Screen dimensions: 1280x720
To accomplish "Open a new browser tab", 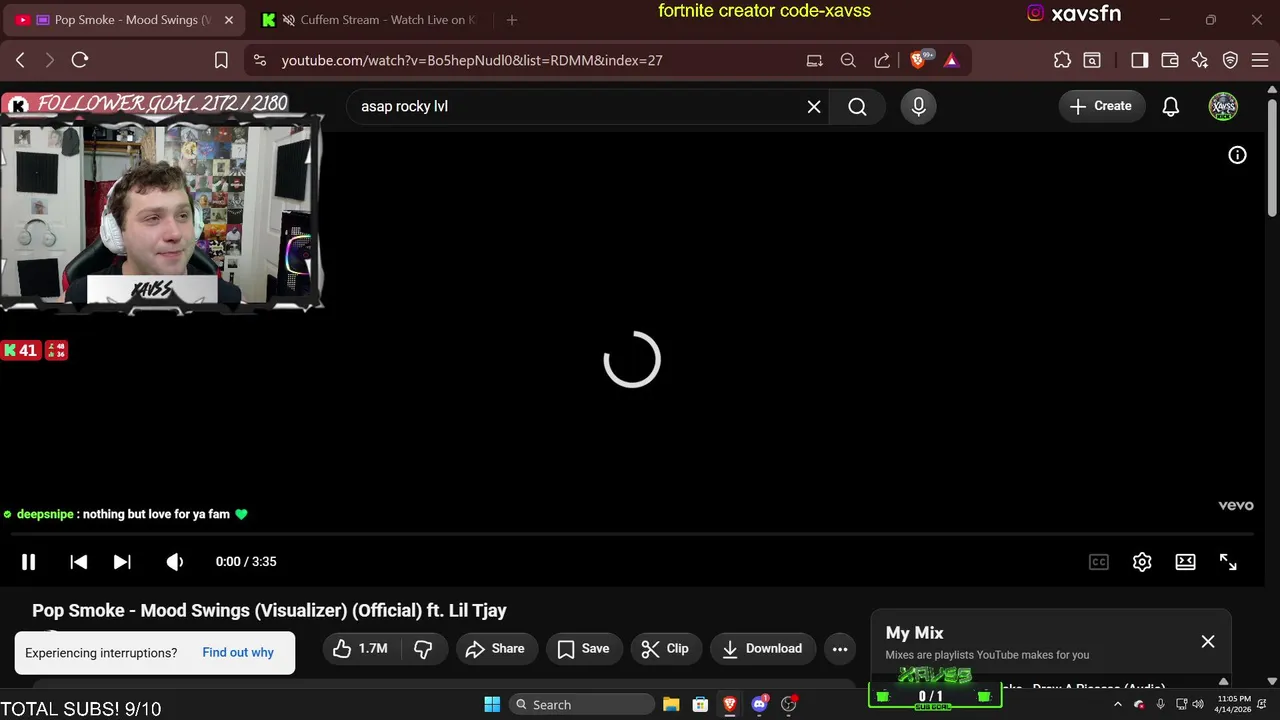I will [512, 20].
